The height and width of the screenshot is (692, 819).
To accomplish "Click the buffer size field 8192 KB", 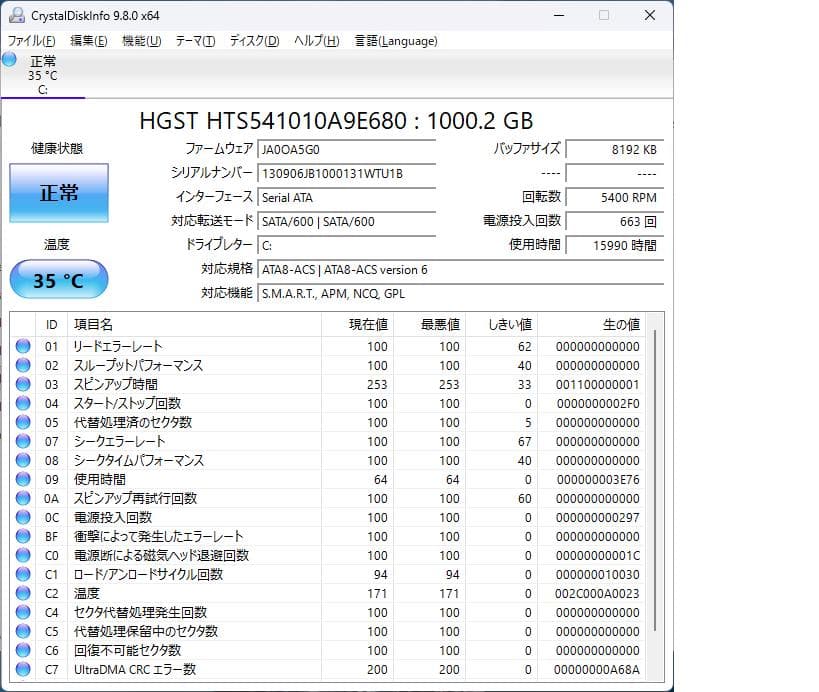I will (615, 150).
